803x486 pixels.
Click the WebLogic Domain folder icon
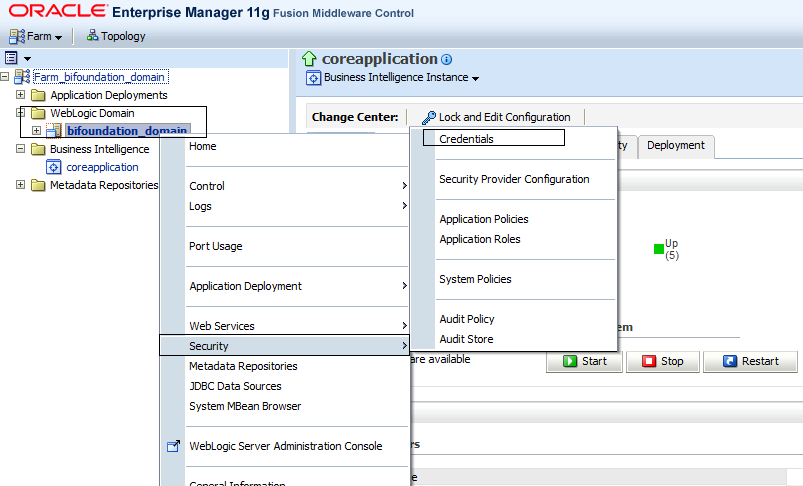coord(38,113)
